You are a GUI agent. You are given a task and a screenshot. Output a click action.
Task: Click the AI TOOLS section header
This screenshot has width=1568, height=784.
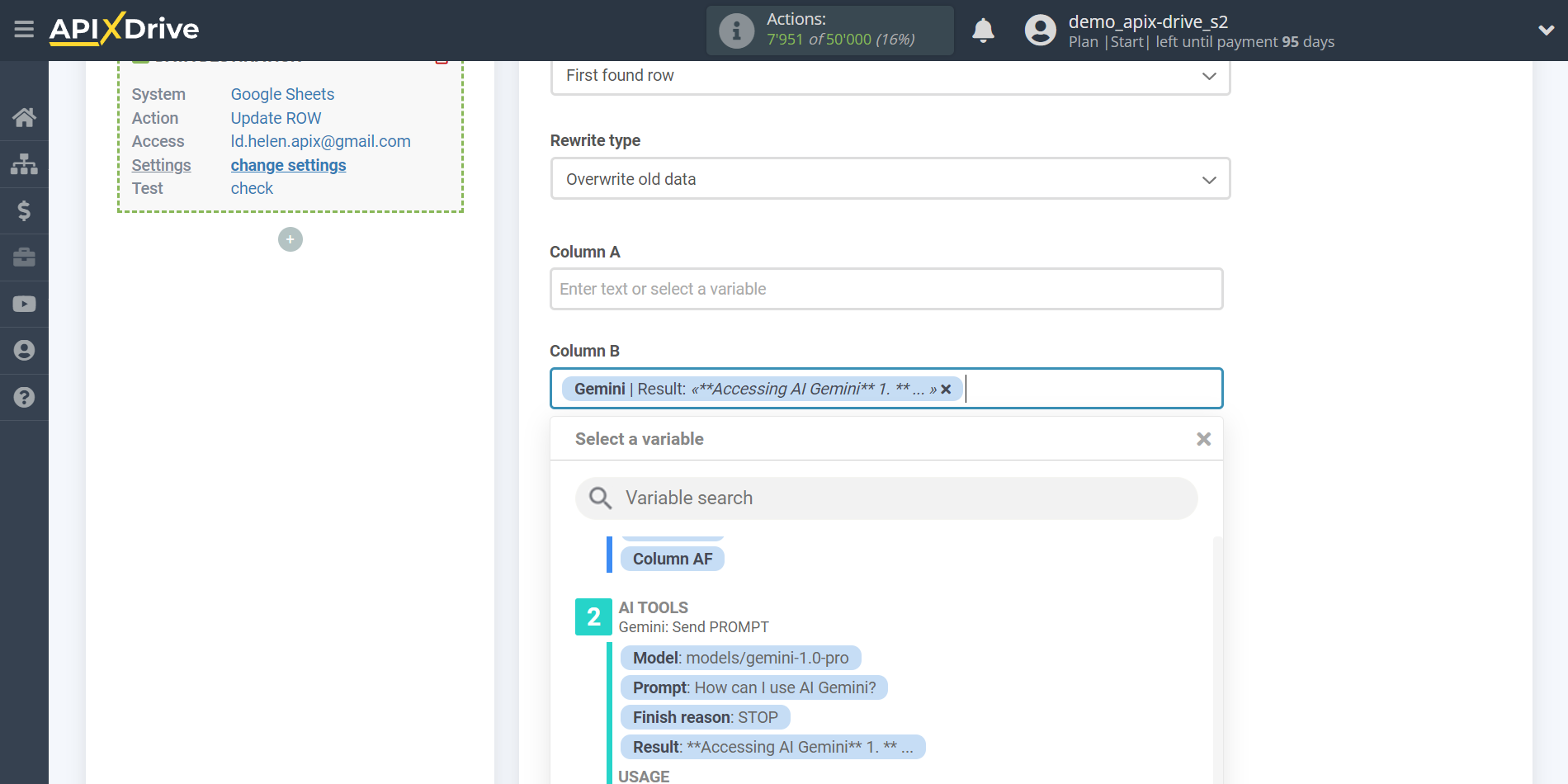653,607
